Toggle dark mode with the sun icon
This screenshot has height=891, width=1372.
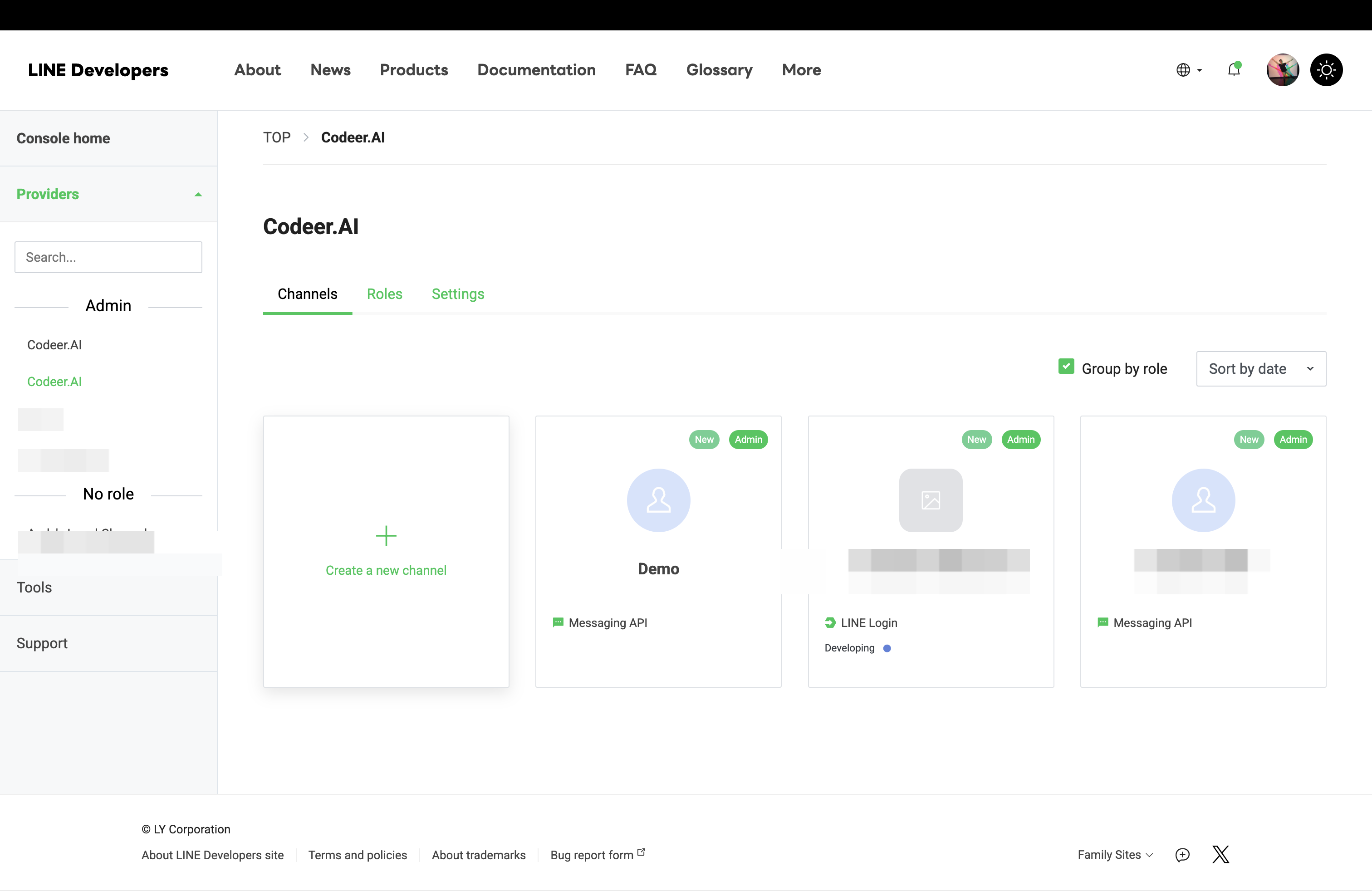click(x=1327, y=70)
